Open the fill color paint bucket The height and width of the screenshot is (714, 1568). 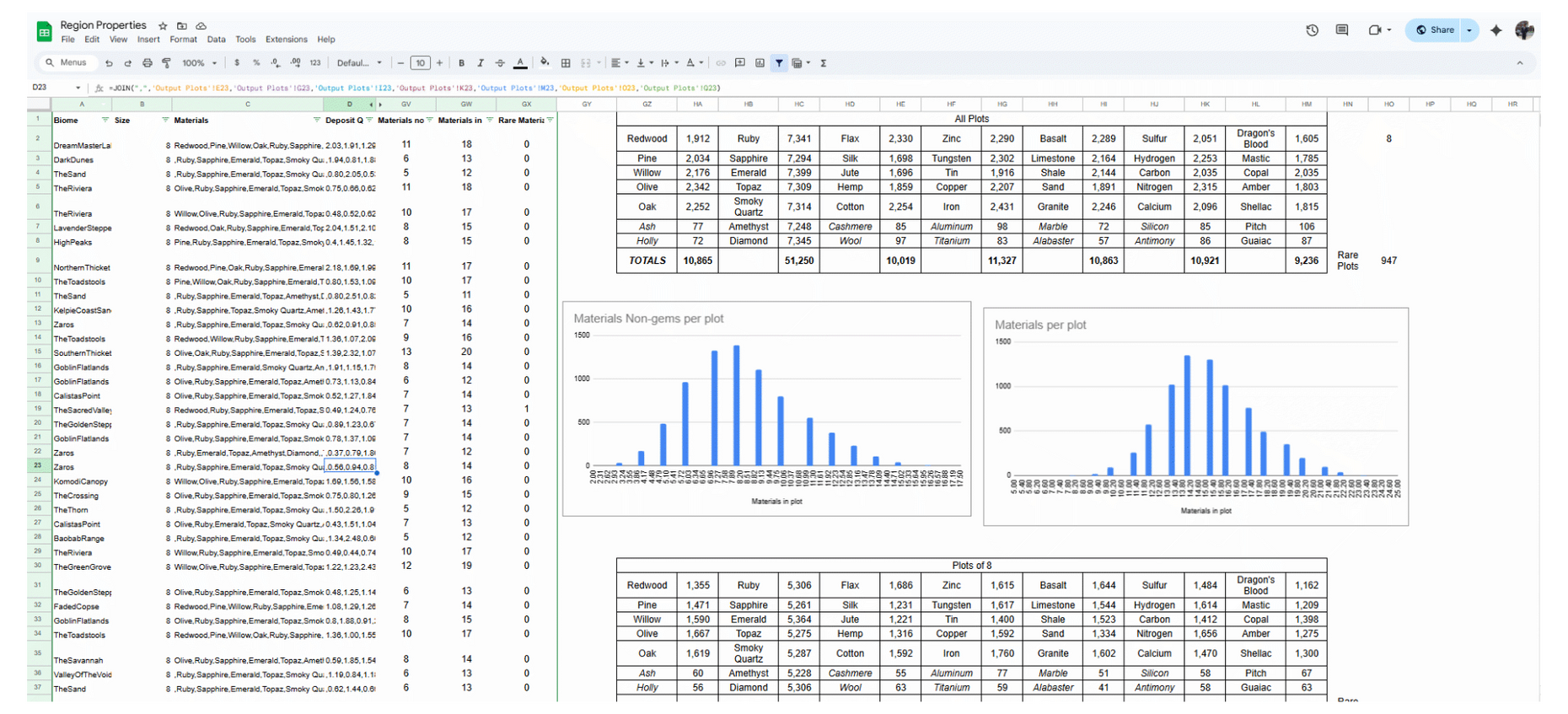(x=545, y=63)
